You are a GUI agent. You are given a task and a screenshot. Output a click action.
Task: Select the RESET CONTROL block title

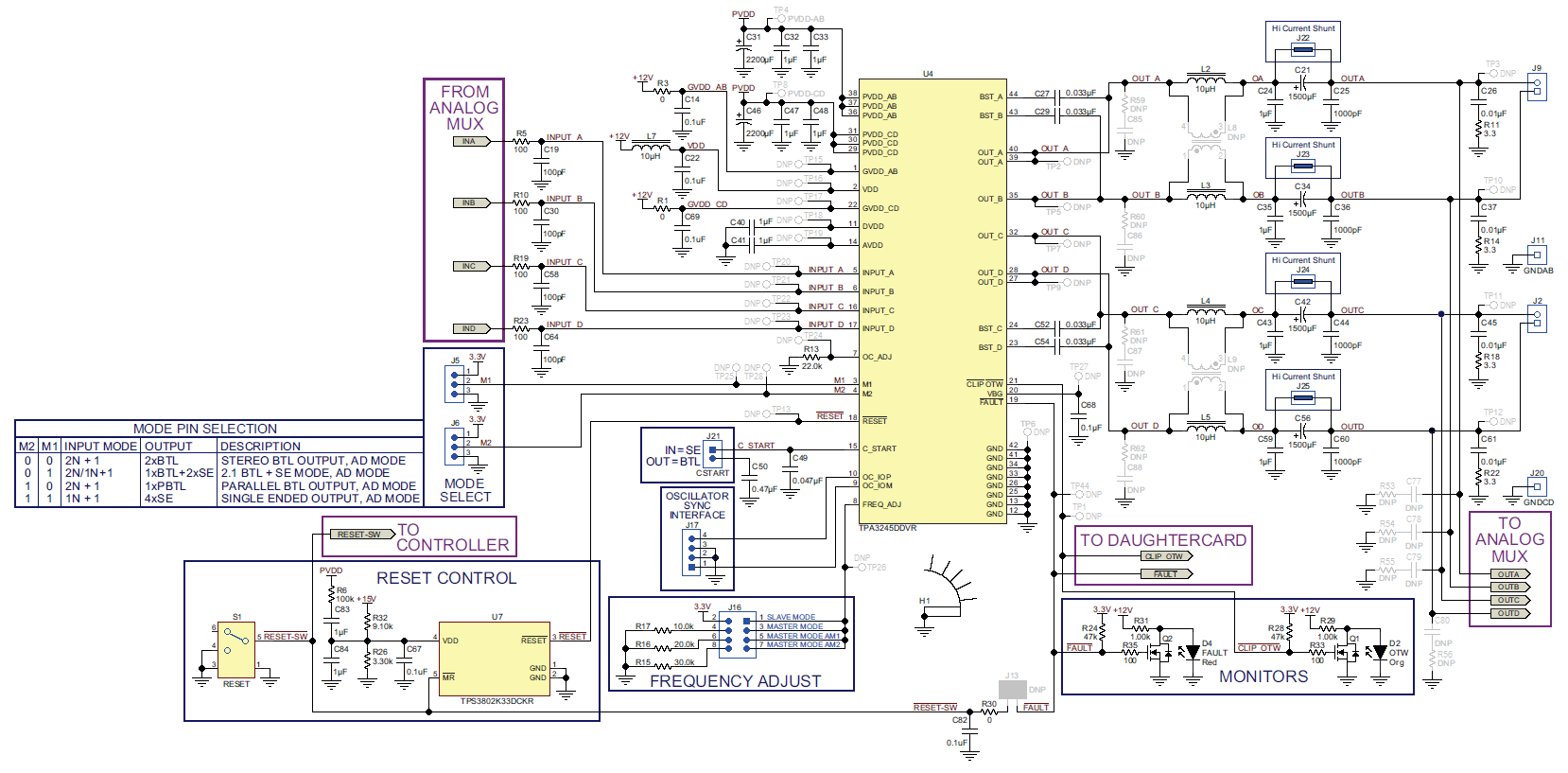(446, 578)
